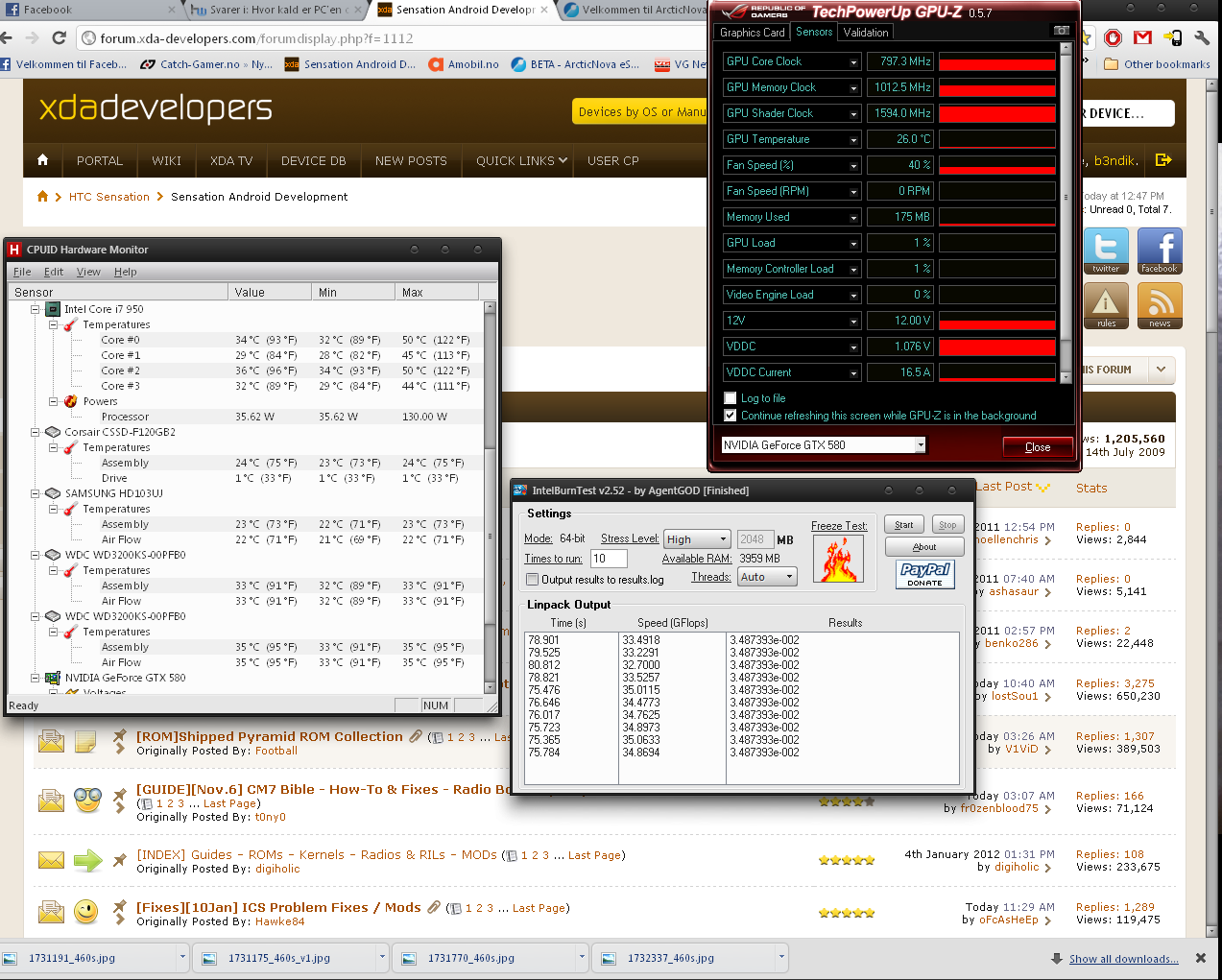Click the breadcrumb home icon before HTC Sensation
Screen dimensions: 1222x980
(x=42, y=196)
